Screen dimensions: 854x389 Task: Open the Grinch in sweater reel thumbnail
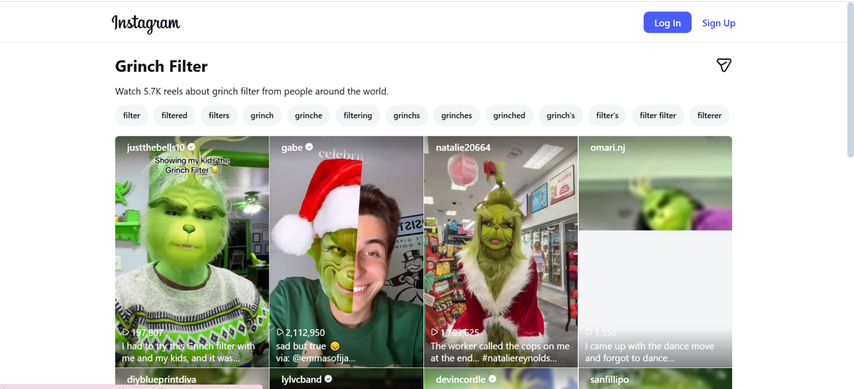(x=192, y=252)
